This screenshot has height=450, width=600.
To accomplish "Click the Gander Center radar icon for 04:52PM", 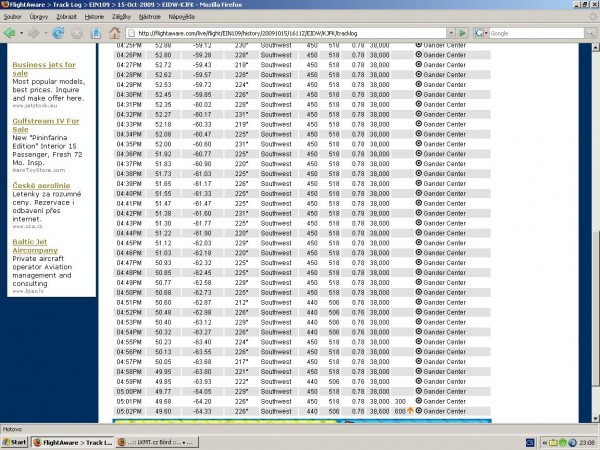I will coord(419,312).
